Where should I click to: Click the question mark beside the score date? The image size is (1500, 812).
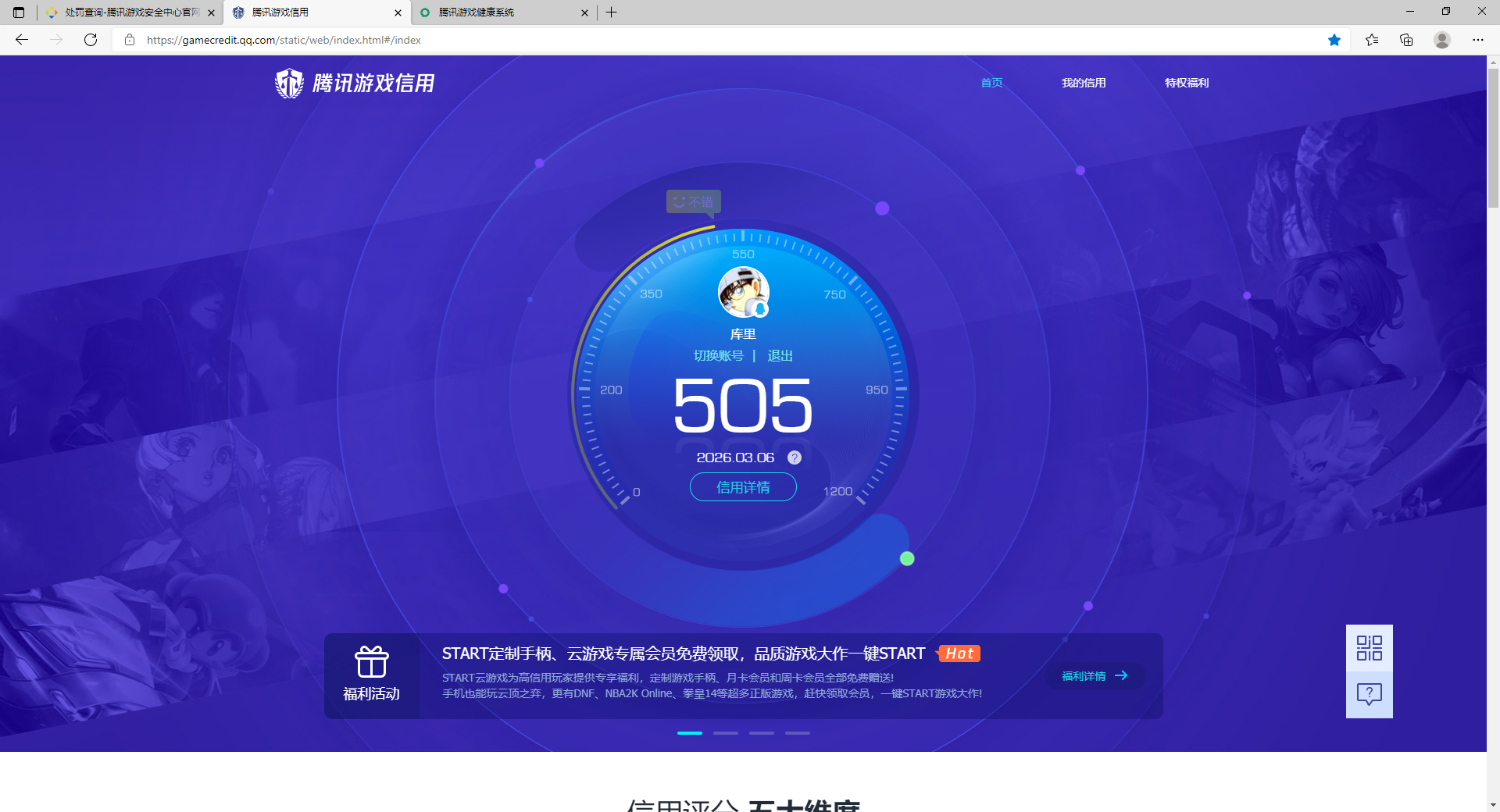794,458
